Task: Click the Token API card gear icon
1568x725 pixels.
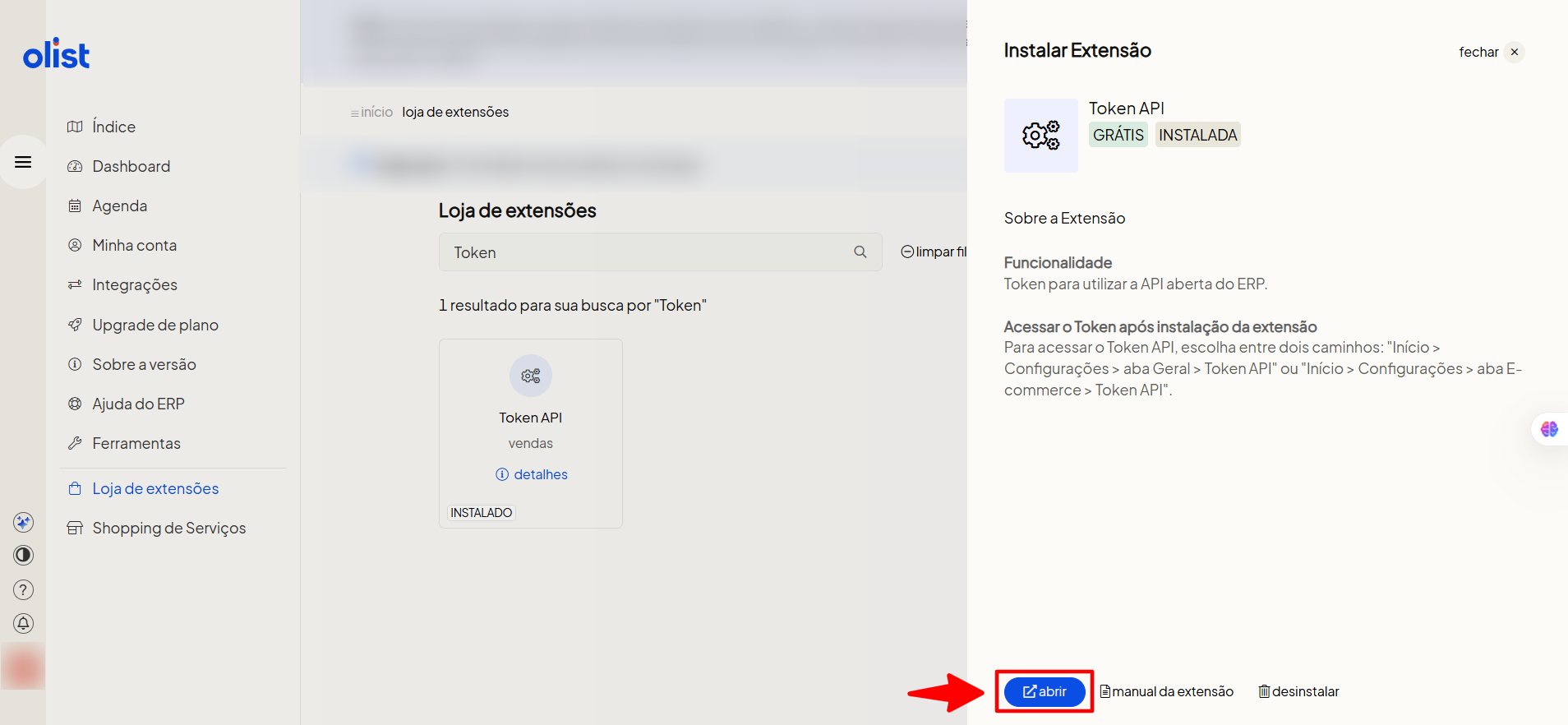Action: (531, 376)
